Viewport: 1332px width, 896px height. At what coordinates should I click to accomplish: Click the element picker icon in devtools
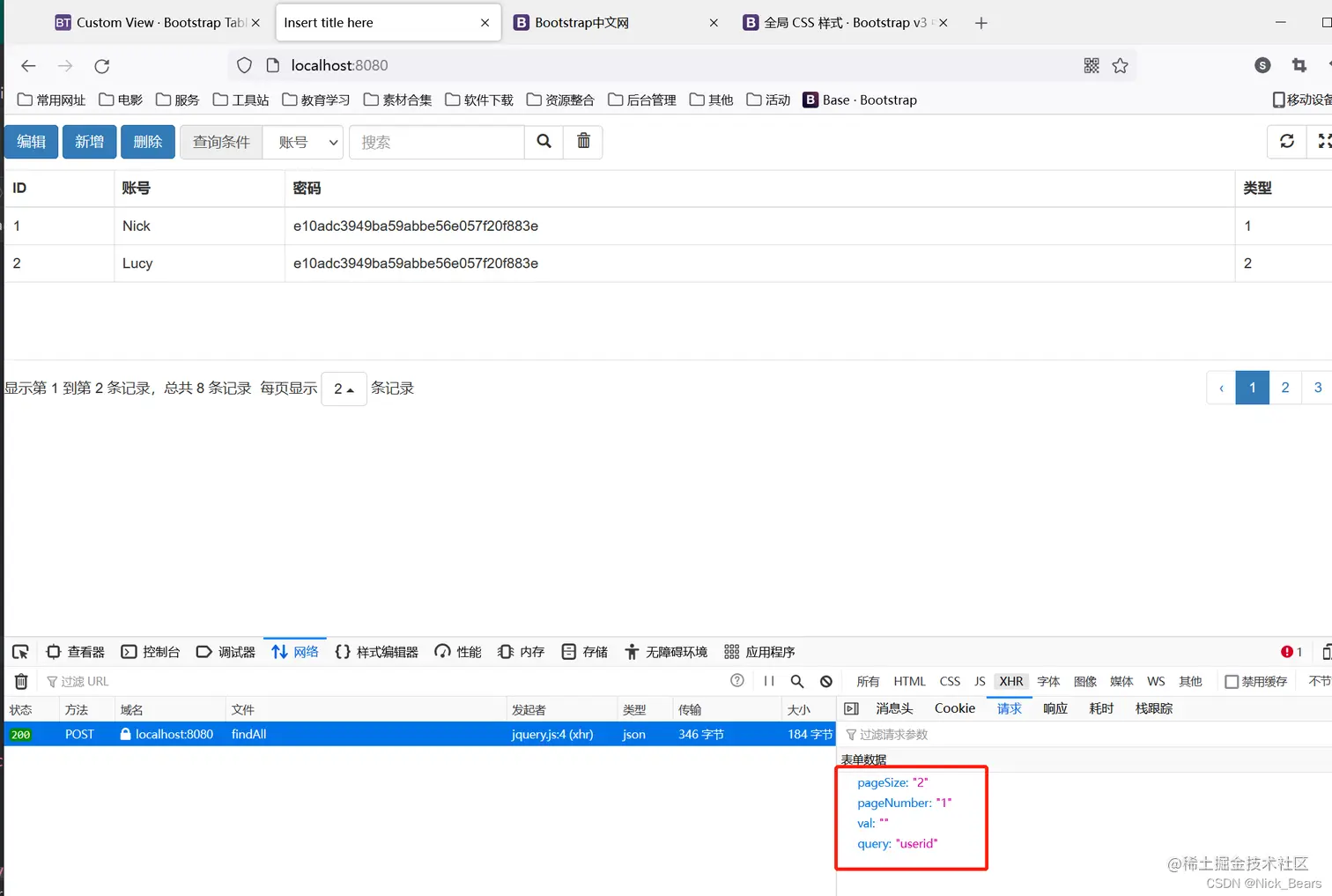point(20,652)
